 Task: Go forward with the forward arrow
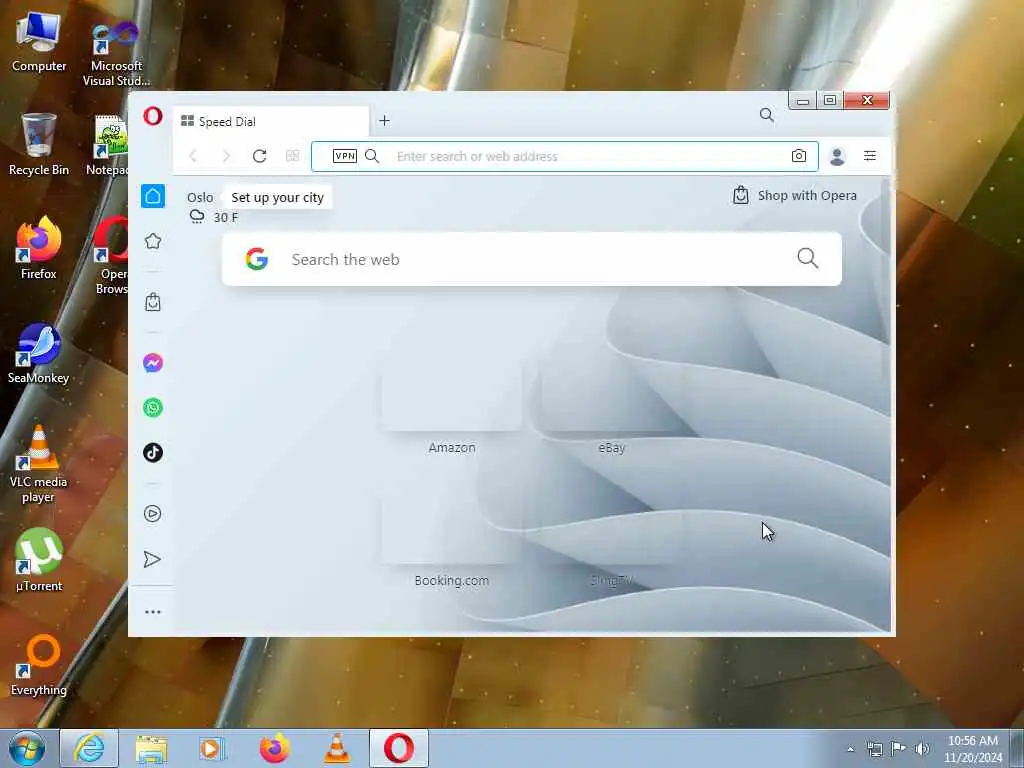(226, 156)
